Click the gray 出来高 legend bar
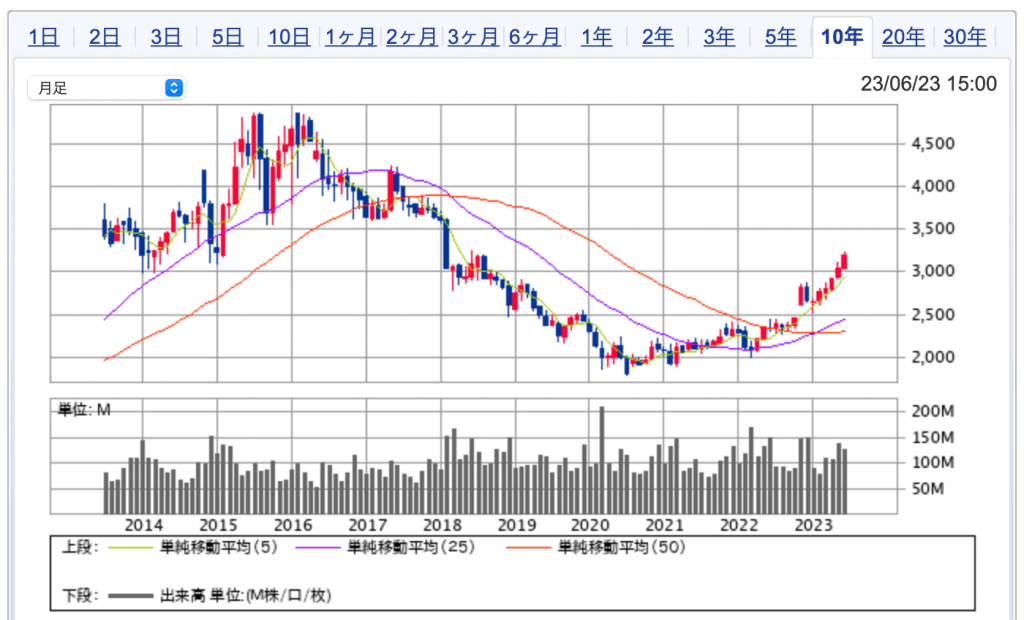Image resolution: width=1024 pixels, height=620 pixels. point(131,596)
